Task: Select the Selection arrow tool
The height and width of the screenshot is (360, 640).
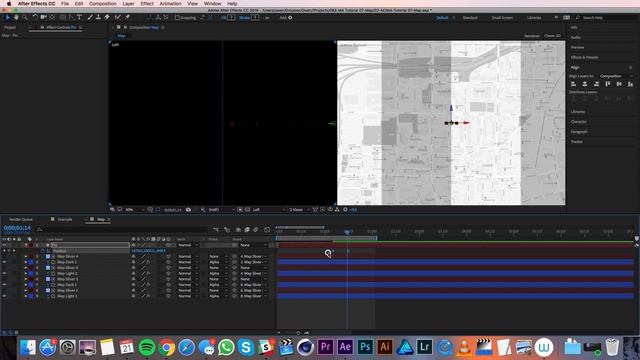Action: point(7,18)
